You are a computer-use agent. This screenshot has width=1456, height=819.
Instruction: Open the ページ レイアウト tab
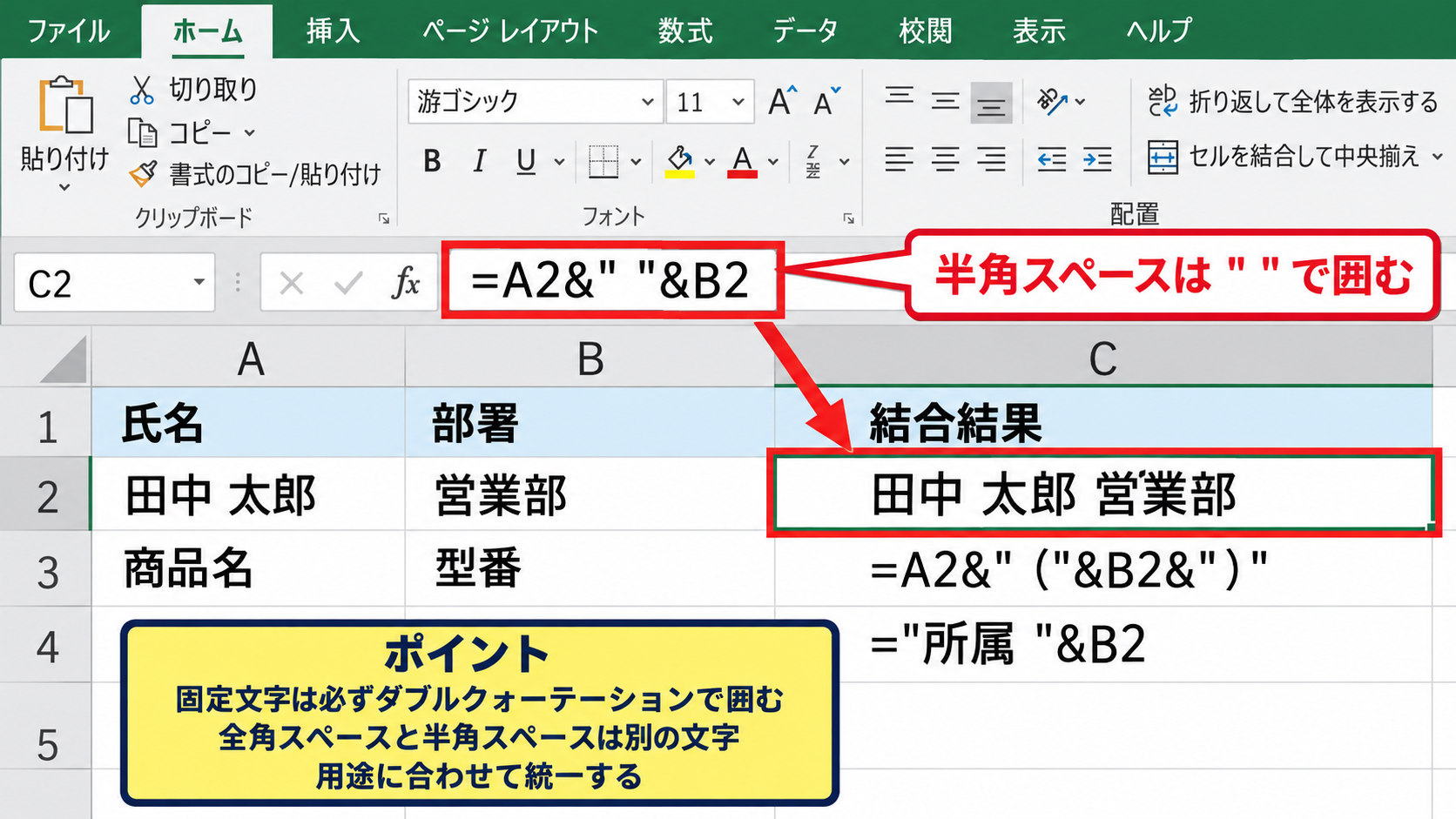510,31
